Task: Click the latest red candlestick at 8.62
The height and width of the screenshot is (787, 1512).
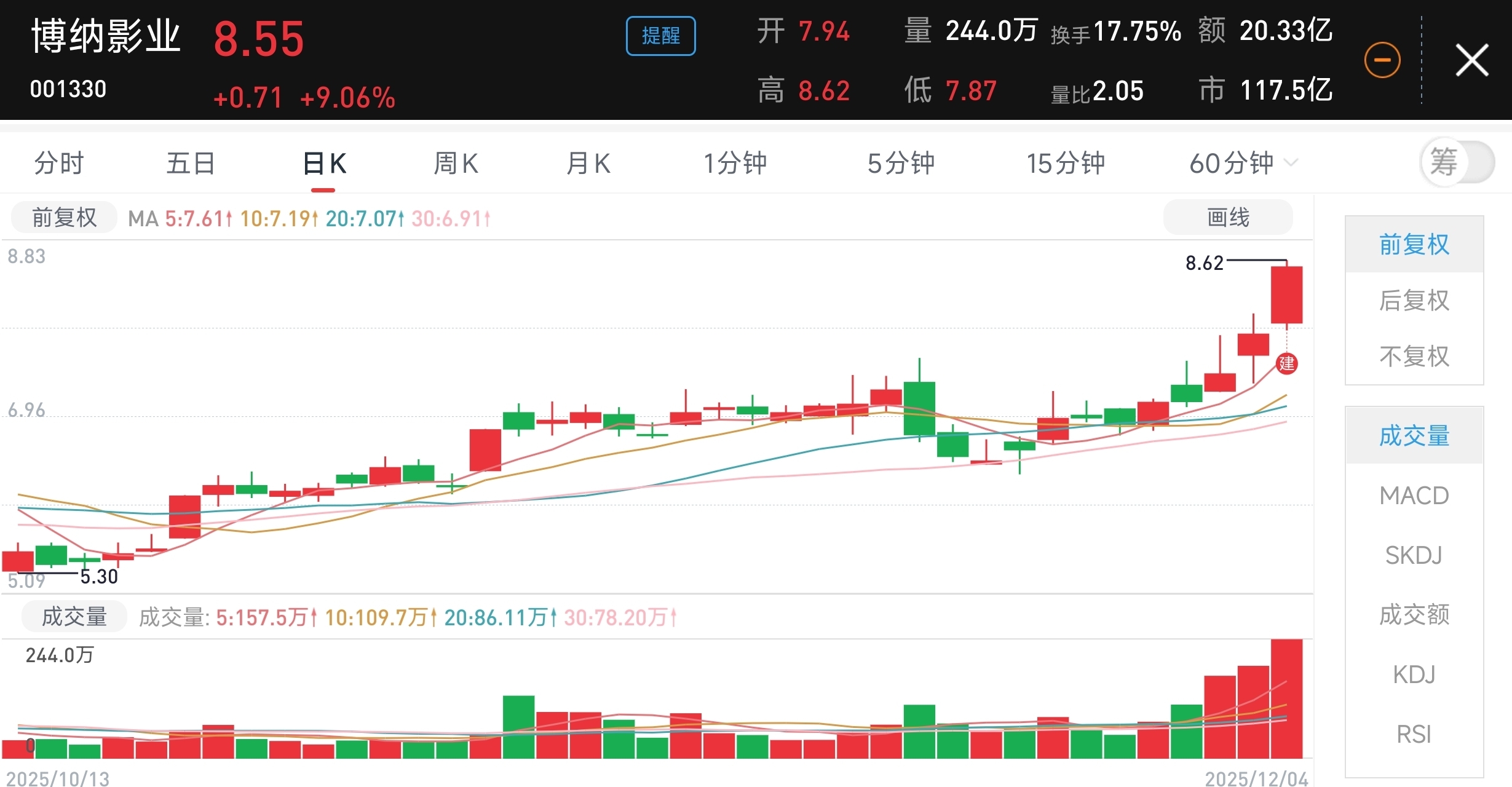Action: 1286,295
